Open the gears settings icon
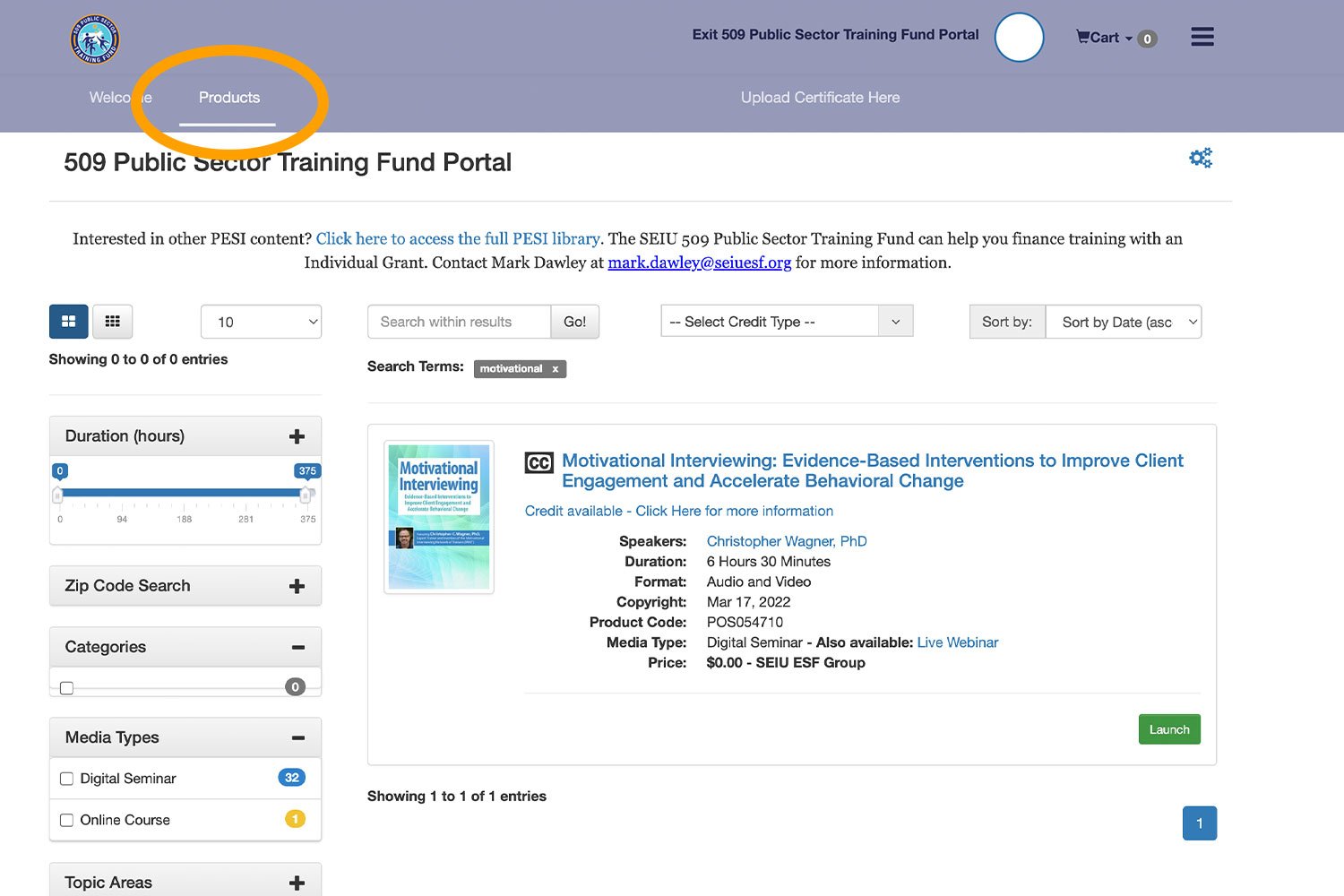This screenshot has height=896, width=1344. coord(1201,158)
